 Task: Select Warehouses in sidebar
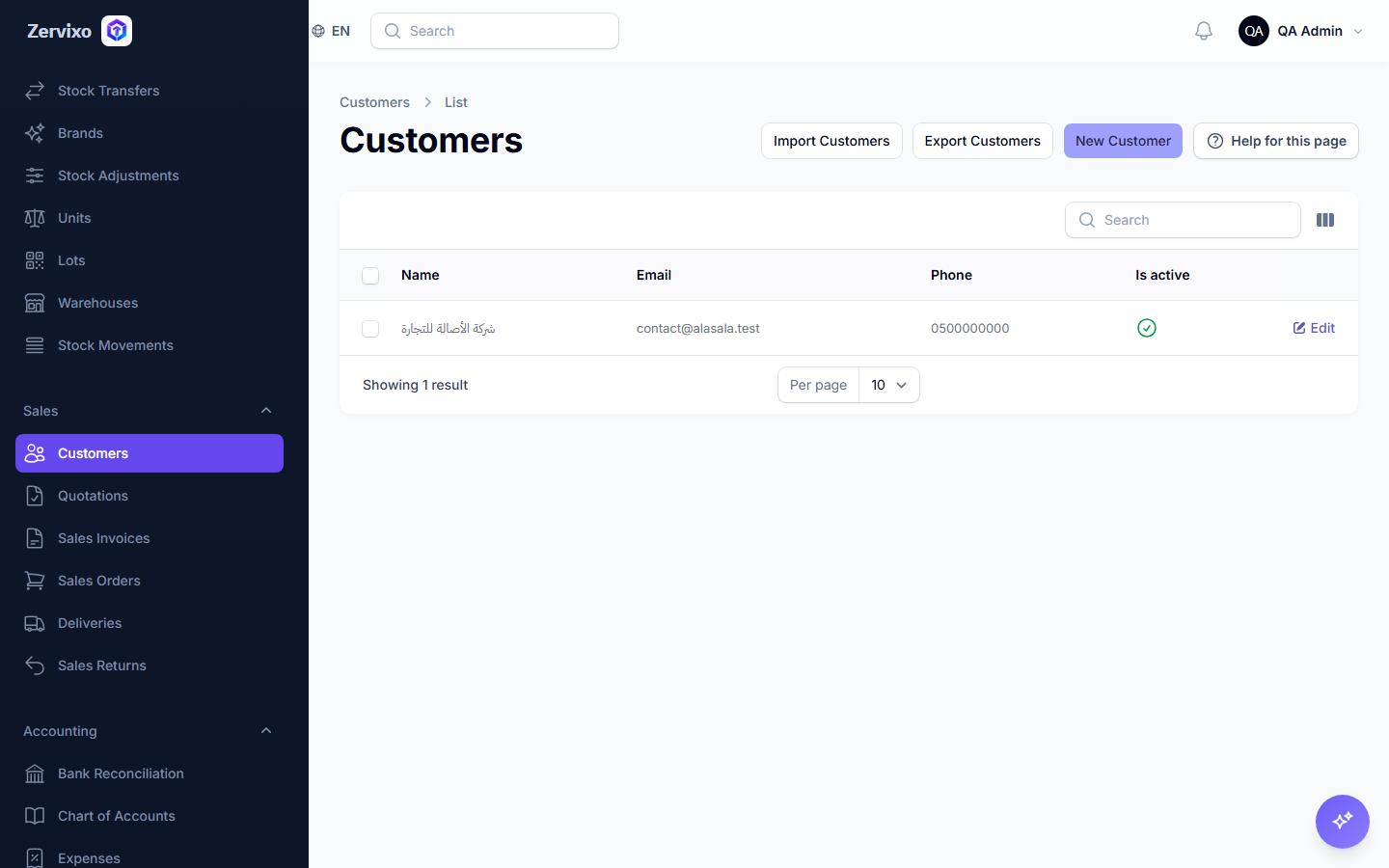point(150,303)
